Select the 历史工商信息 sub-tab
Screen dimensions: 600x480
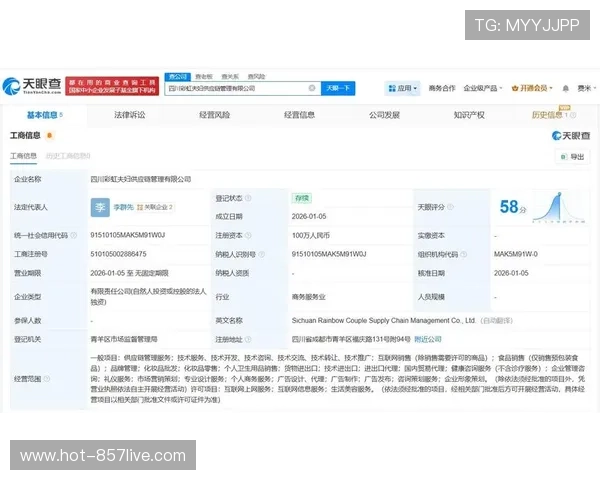tap(68, 156)
